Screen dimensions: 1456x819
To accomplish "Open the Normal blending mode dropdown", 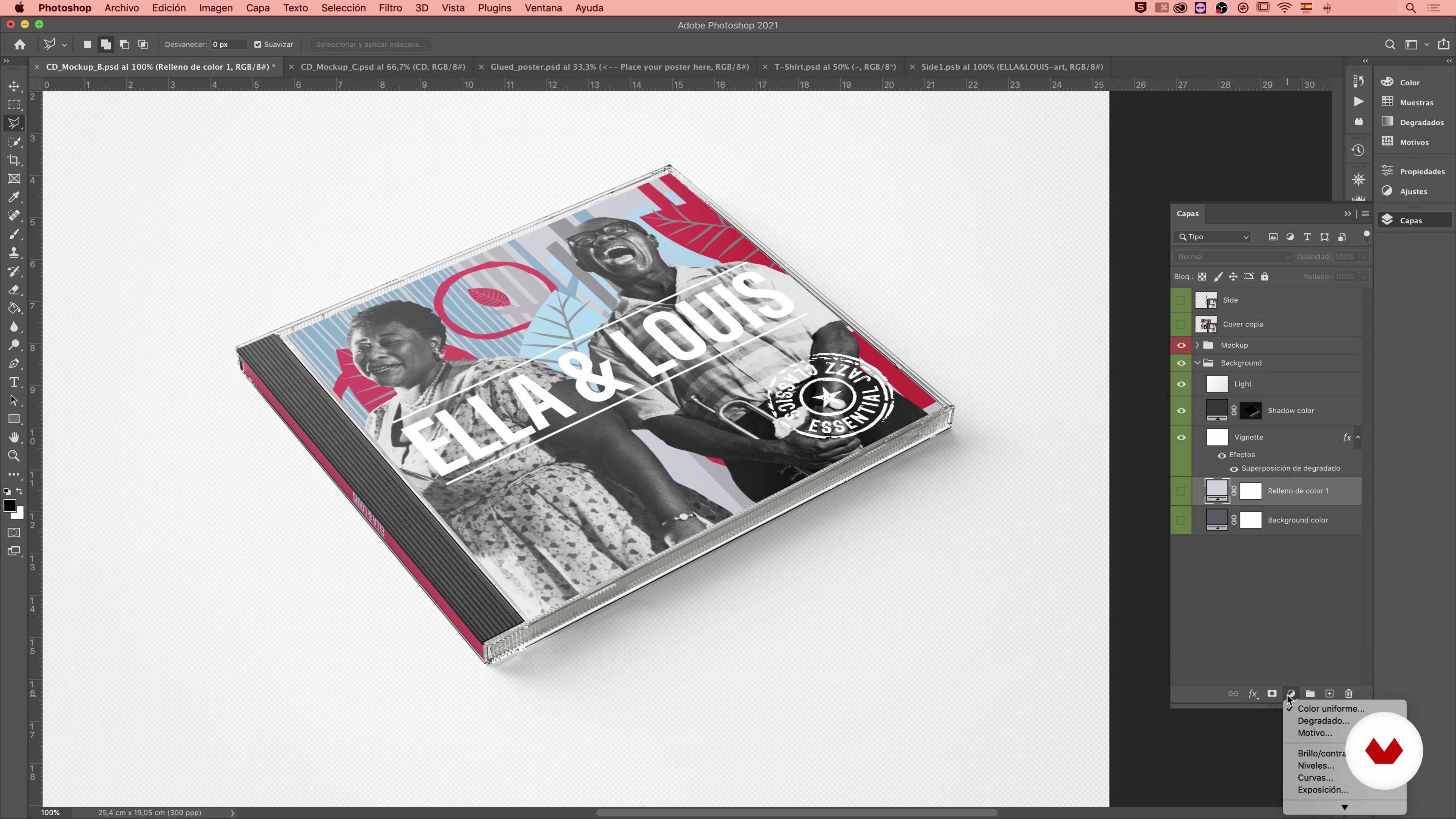I will [x=1233, y=257].
